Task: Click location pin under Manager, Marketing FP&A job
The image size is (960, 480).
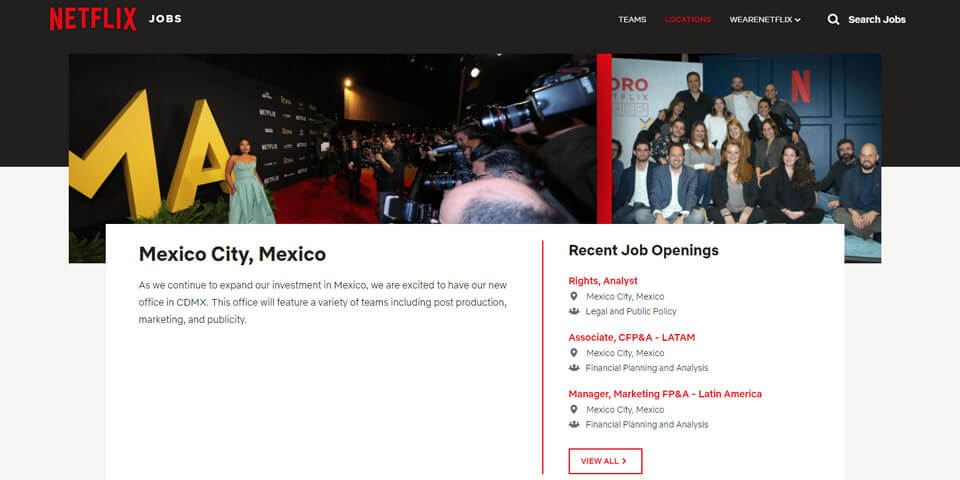Action: [x=574, y=409]
